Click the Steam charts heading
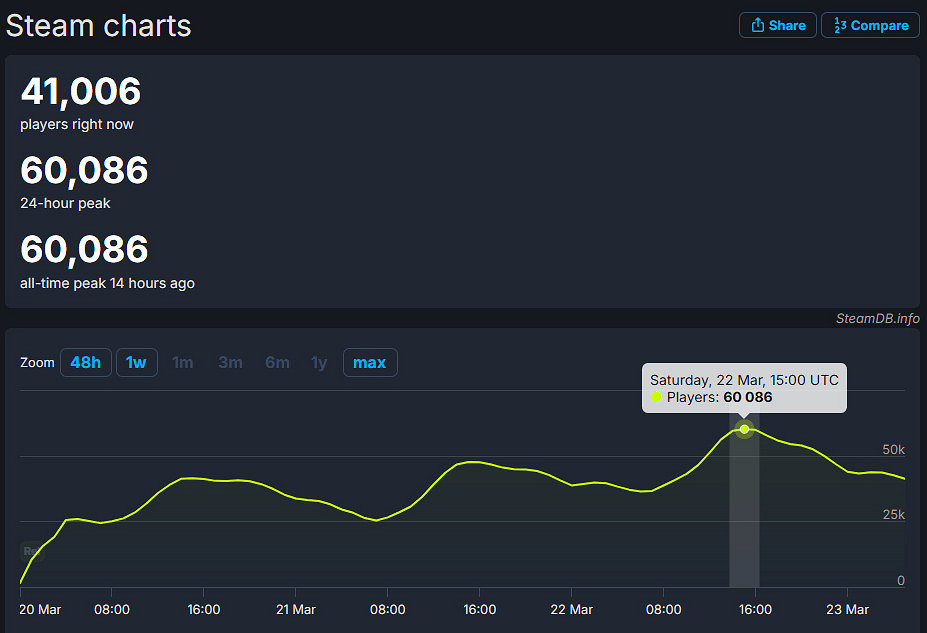 tap(98, 25)
